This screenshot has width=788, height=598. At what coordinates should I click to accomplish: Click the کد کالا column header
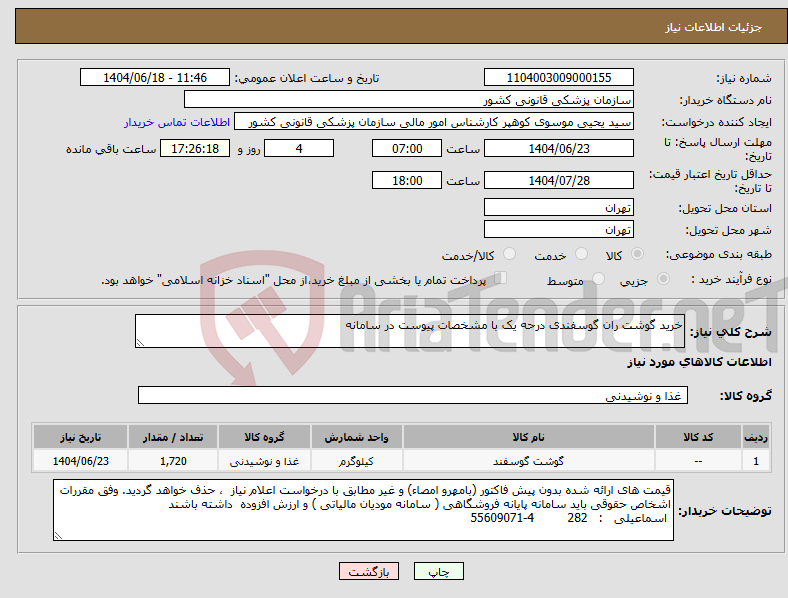click(698, 437)
